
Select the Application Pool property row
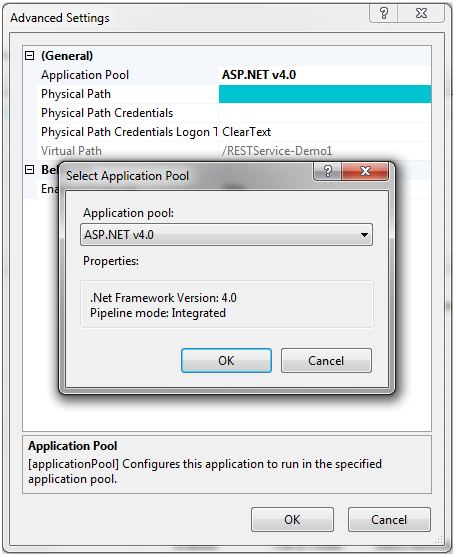click(x=234, y=75)
